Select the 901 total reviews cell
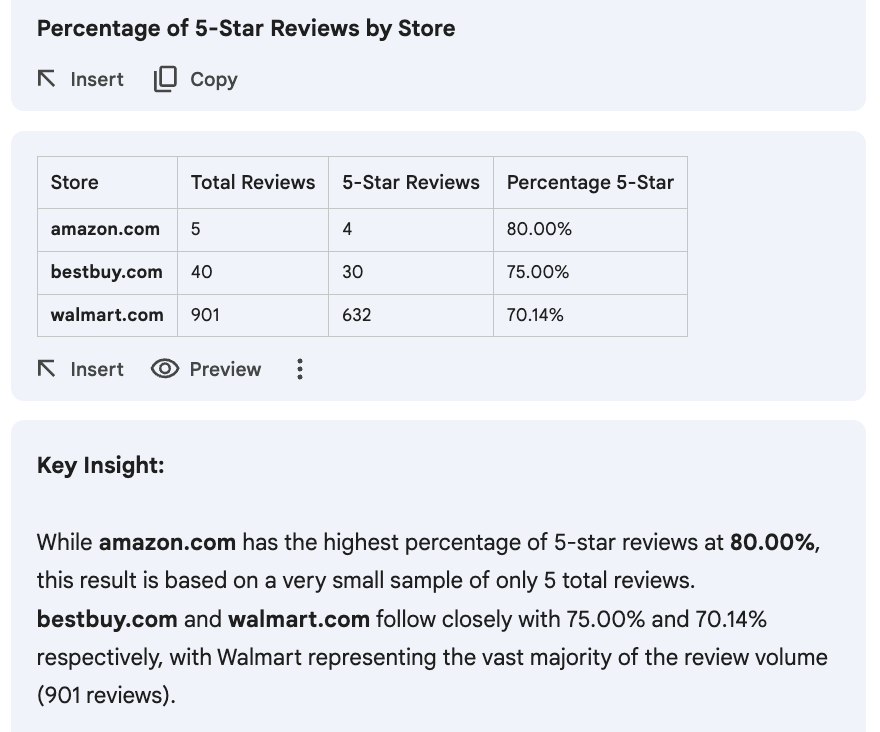 click(x=205, y=315)
